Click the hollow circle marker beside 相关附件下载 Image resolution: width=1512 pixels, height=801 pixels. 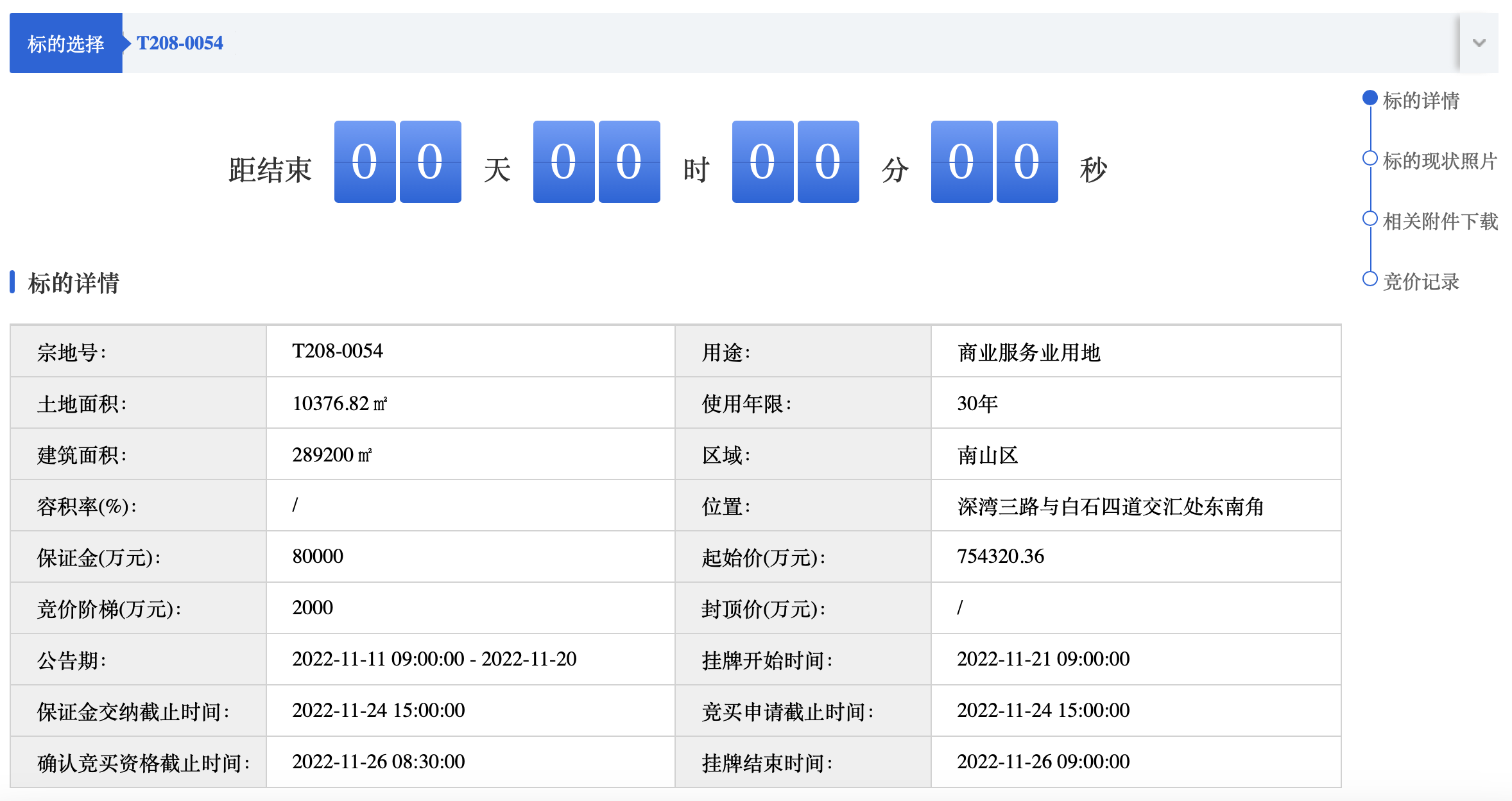1370,218
